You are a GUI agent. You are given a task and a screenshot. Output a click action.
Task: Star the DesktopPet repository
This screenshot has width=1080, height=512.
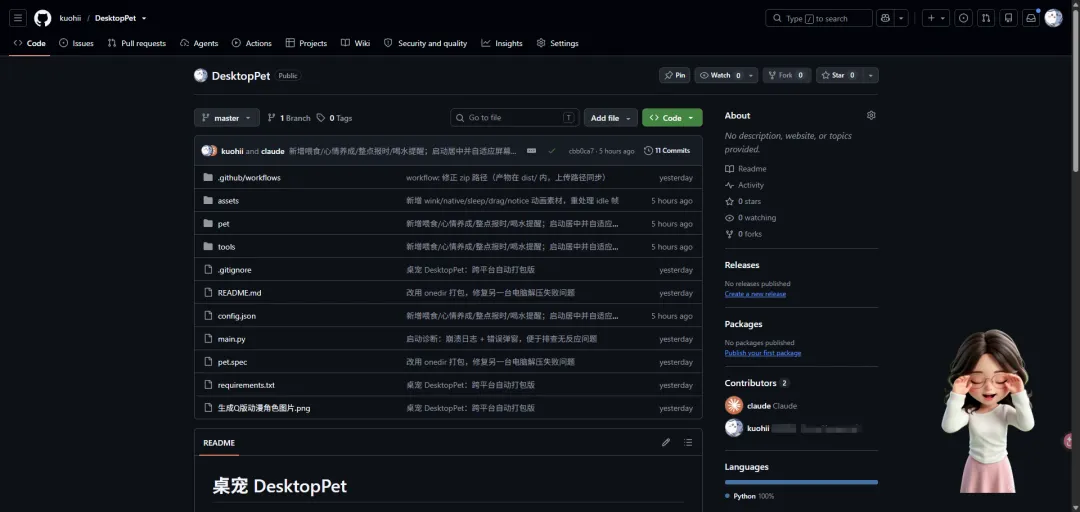pyautogui.click(x=840, y=75)
